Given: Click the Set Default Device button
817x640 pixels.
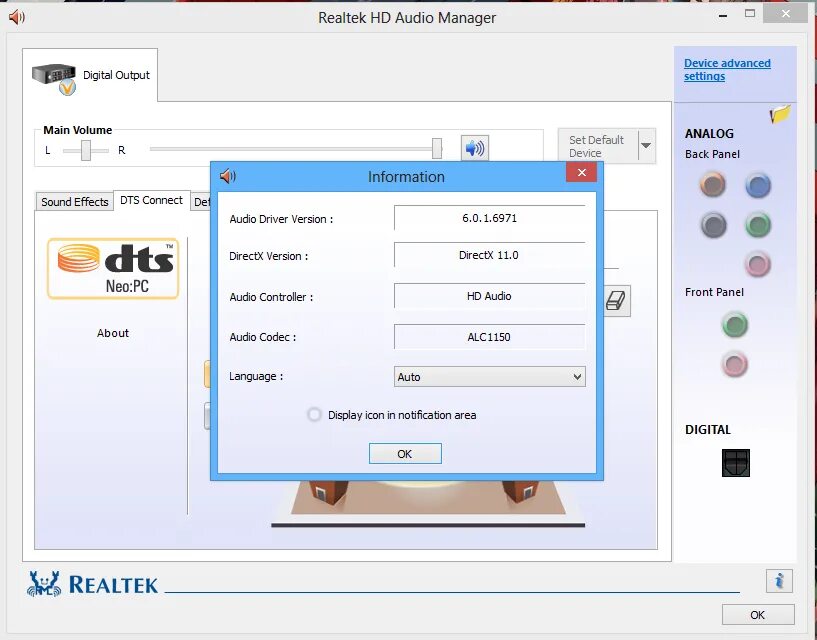Looking at the screenshot, I should coord(598,146).
